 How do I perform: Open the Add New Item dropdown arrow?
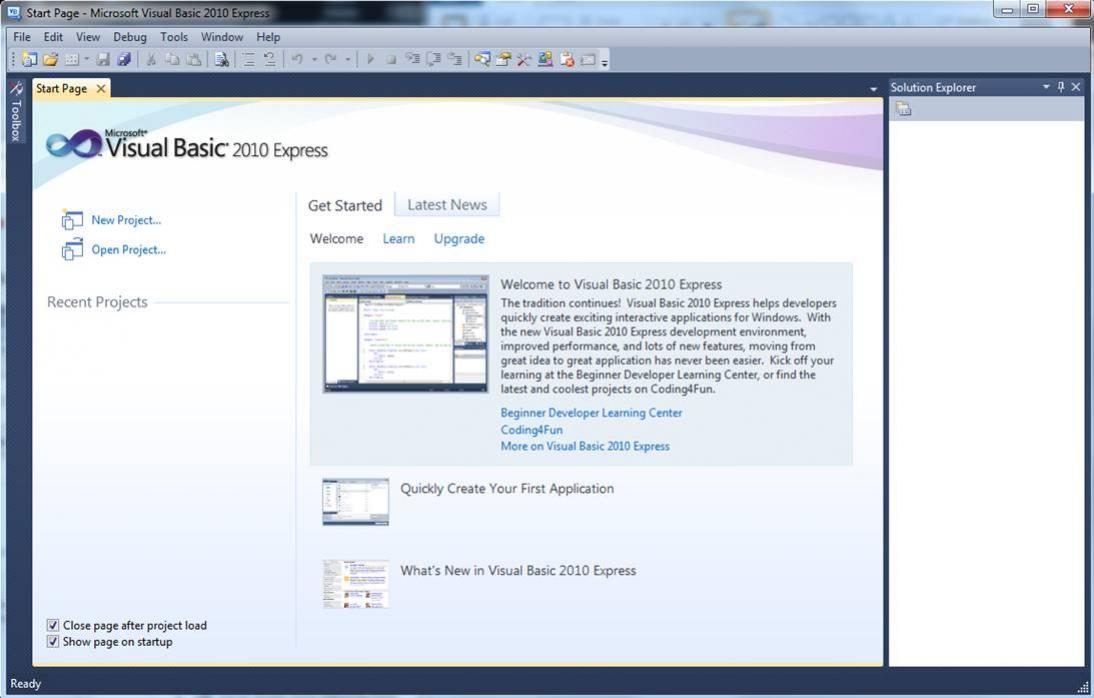coord(87,60)
